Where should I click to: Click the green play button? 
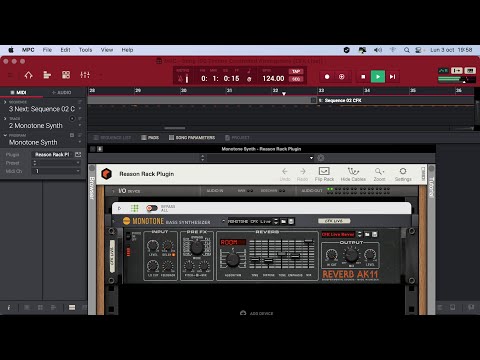click(378, 77)
